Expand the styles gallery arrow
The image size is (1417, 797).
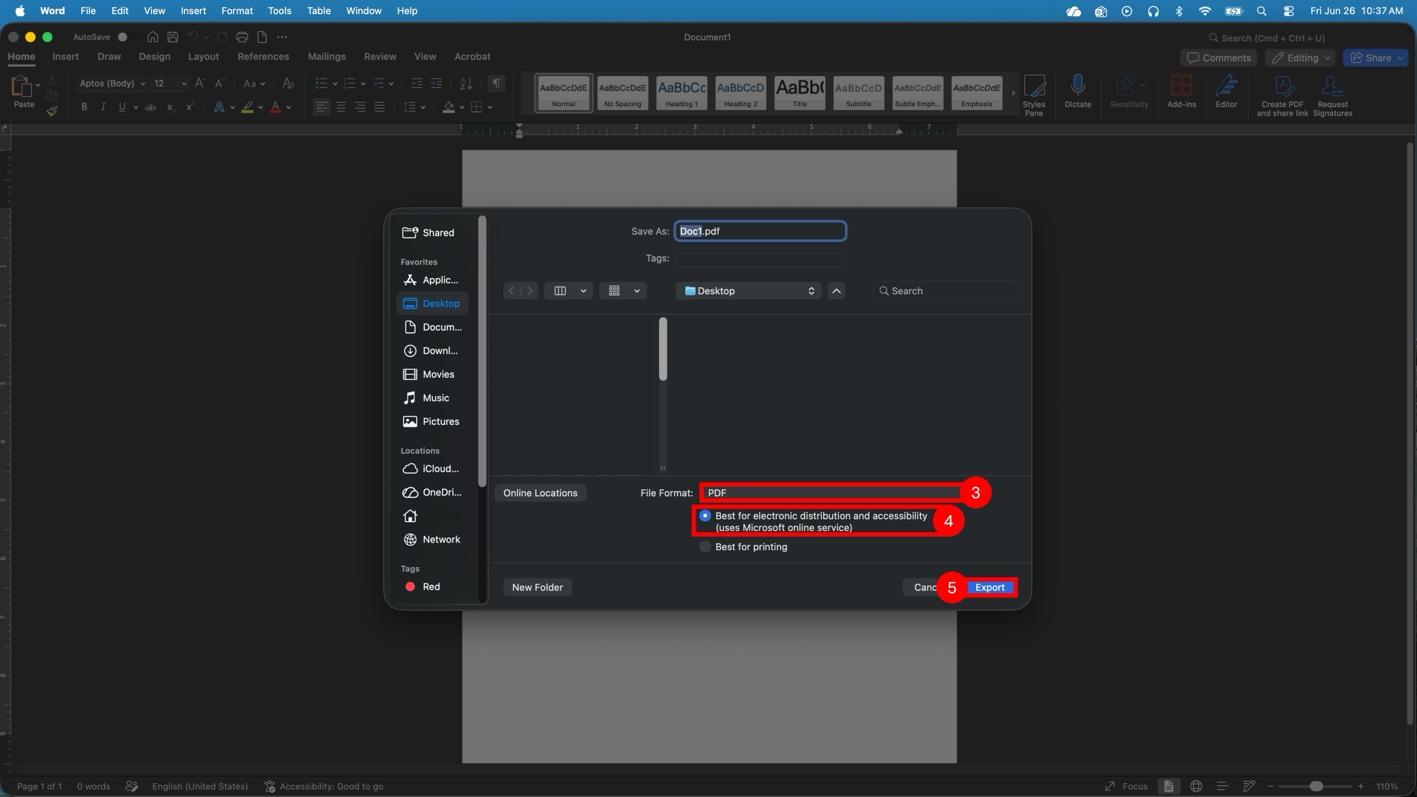coord(1013,93)
